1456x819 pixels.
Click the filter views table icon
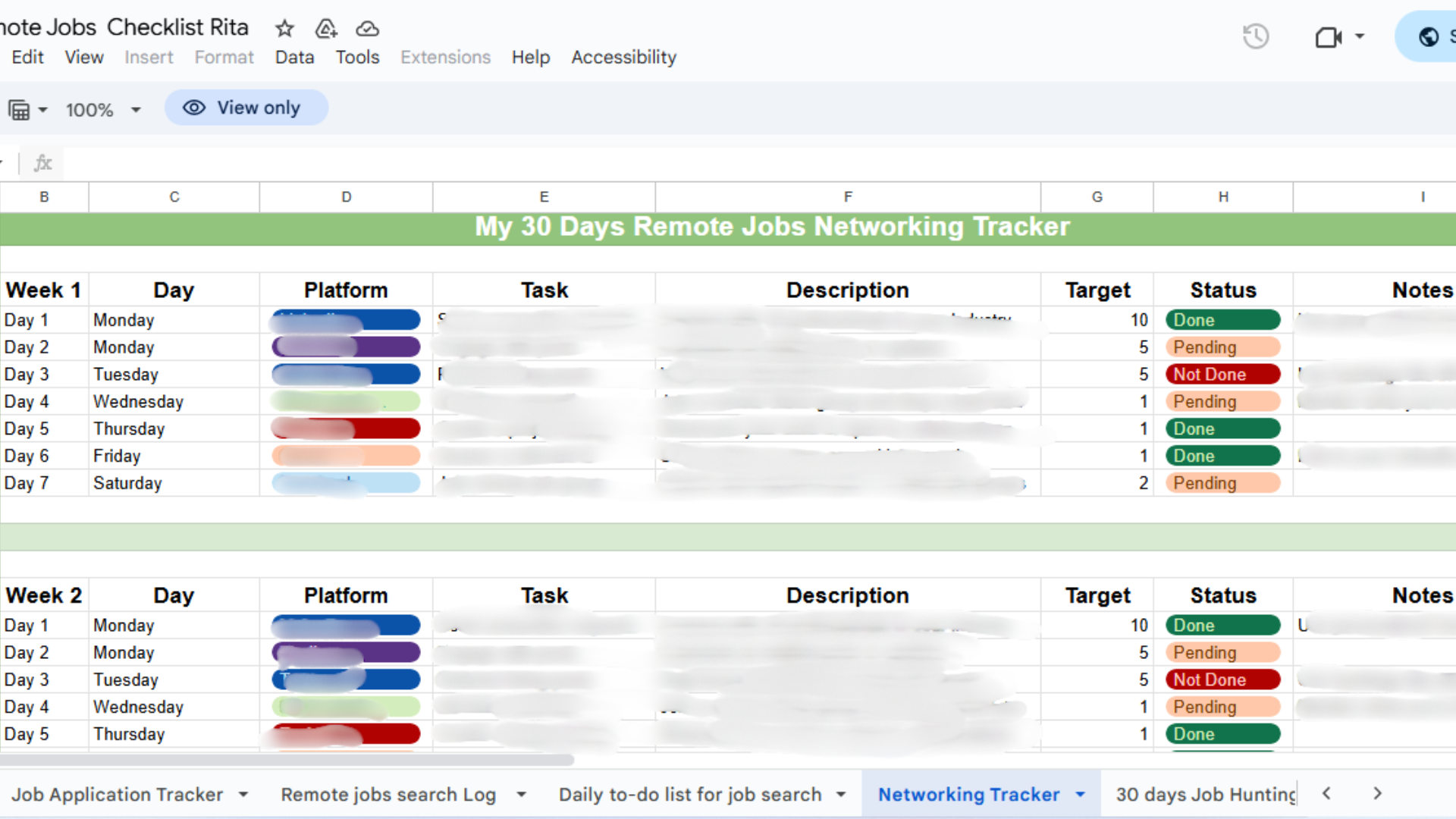pos(20,110)
